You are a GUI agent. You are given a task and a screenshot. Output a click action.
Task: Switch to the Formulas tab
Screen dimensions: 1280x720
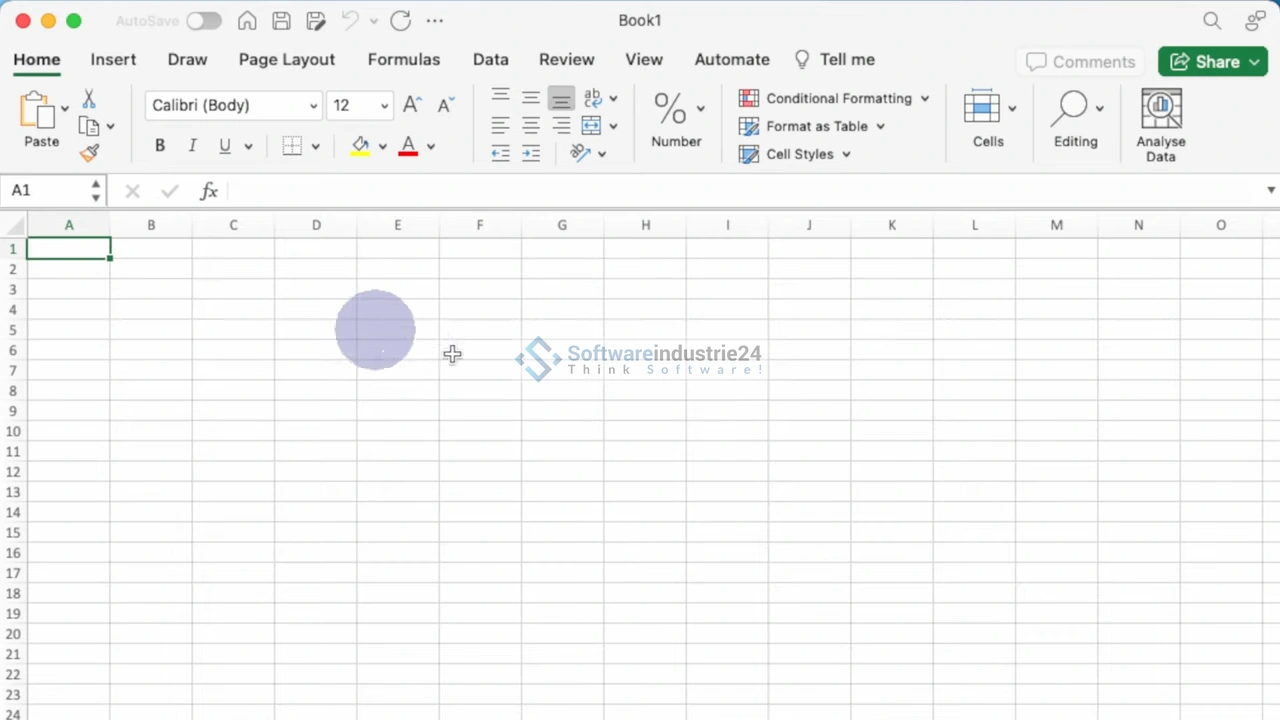coord(403,60)
